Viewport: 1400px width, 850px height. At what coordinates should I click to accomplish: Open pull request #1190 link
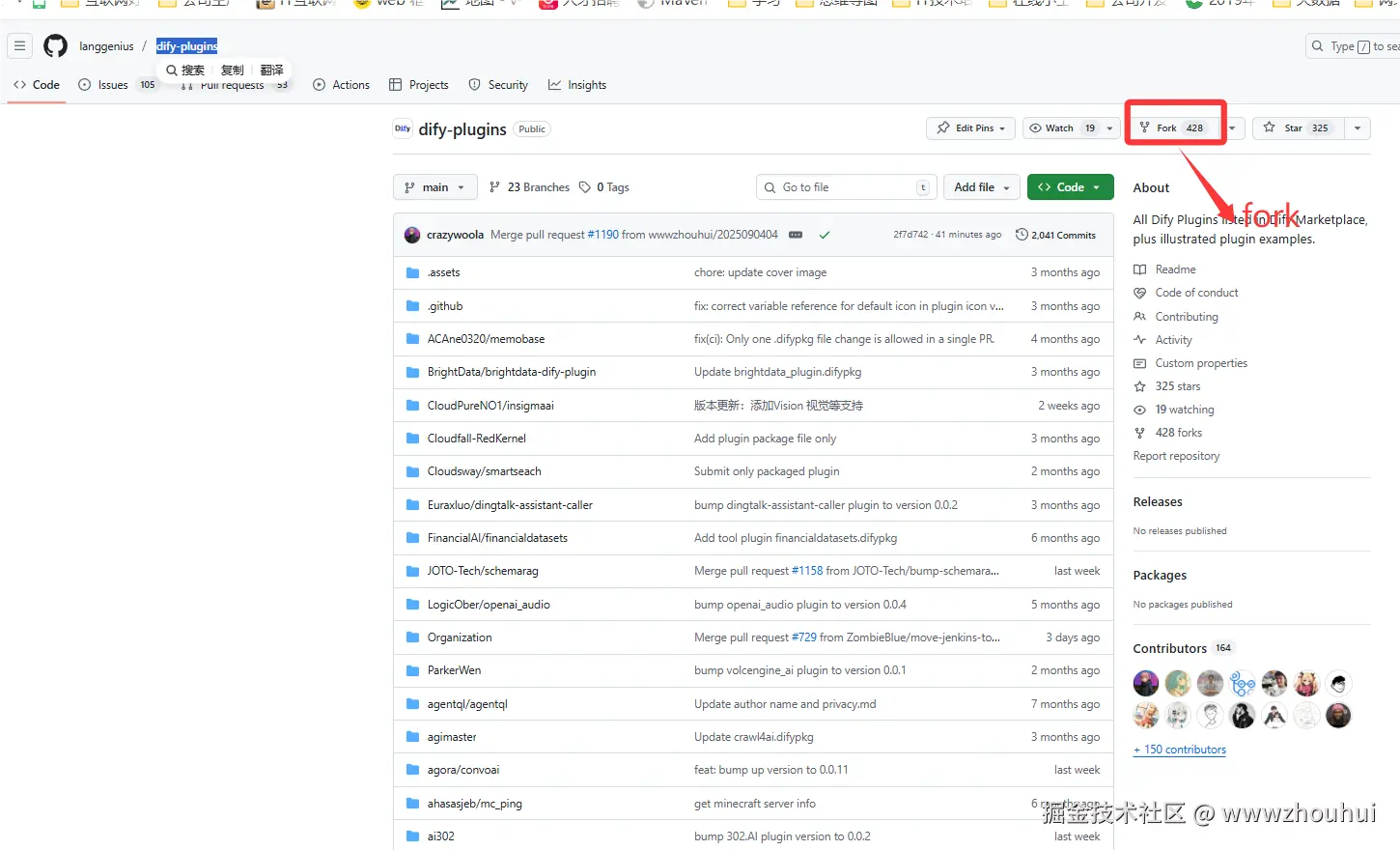[x=602, y=235]
